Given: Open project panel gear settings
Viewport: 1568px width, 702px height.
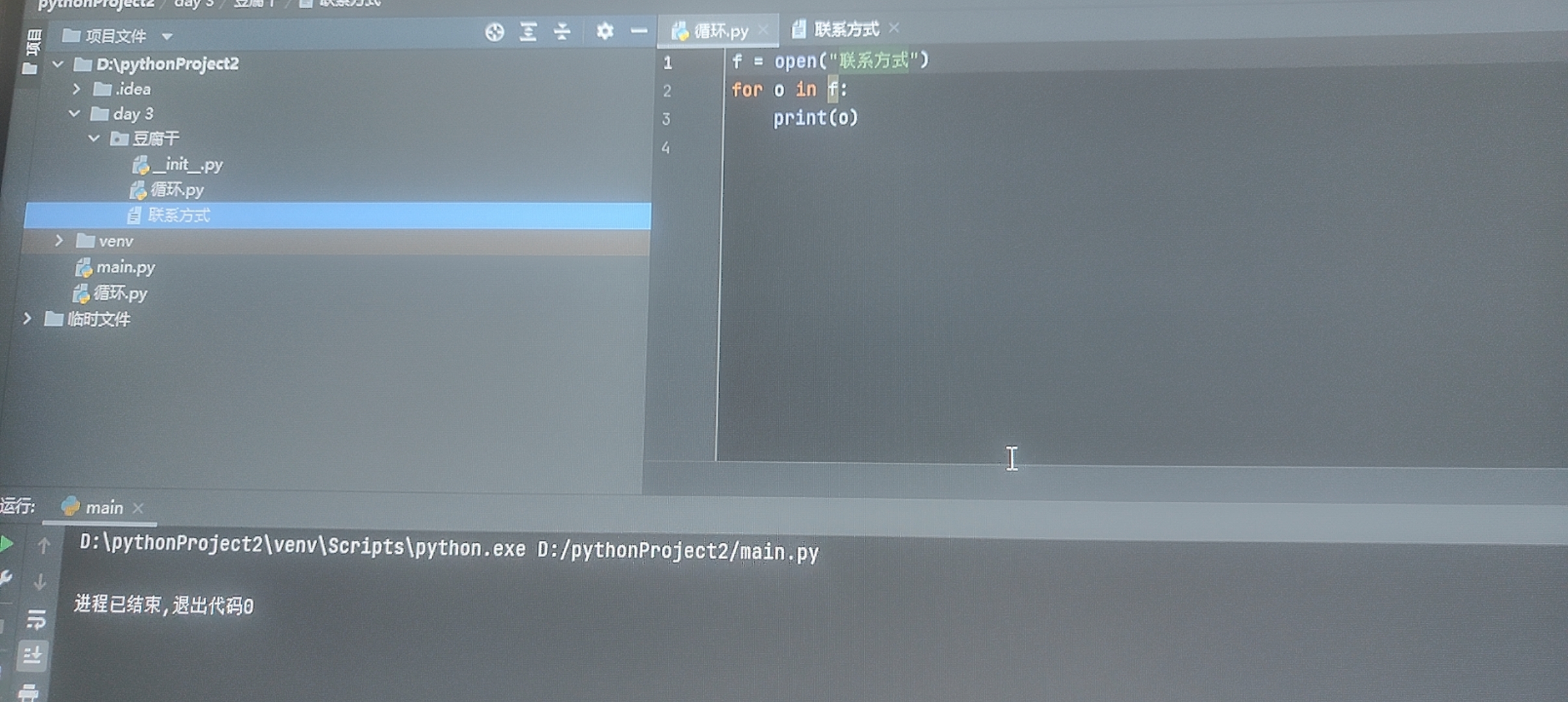Looking at the screenshot, I should [605, 31].
